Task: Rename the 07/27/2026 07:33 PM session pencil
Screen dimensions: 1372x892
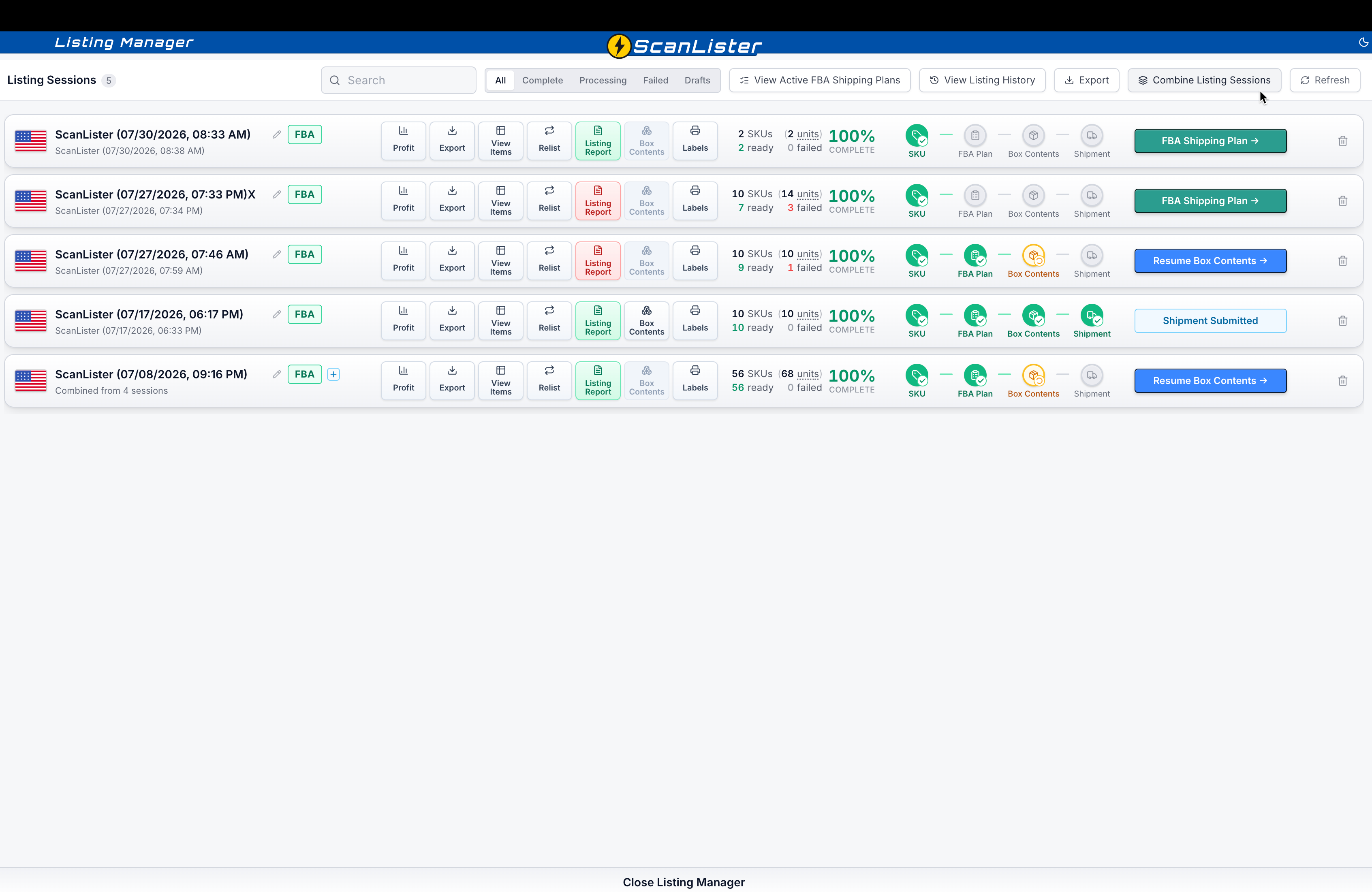Action: (x=277, y=194)
